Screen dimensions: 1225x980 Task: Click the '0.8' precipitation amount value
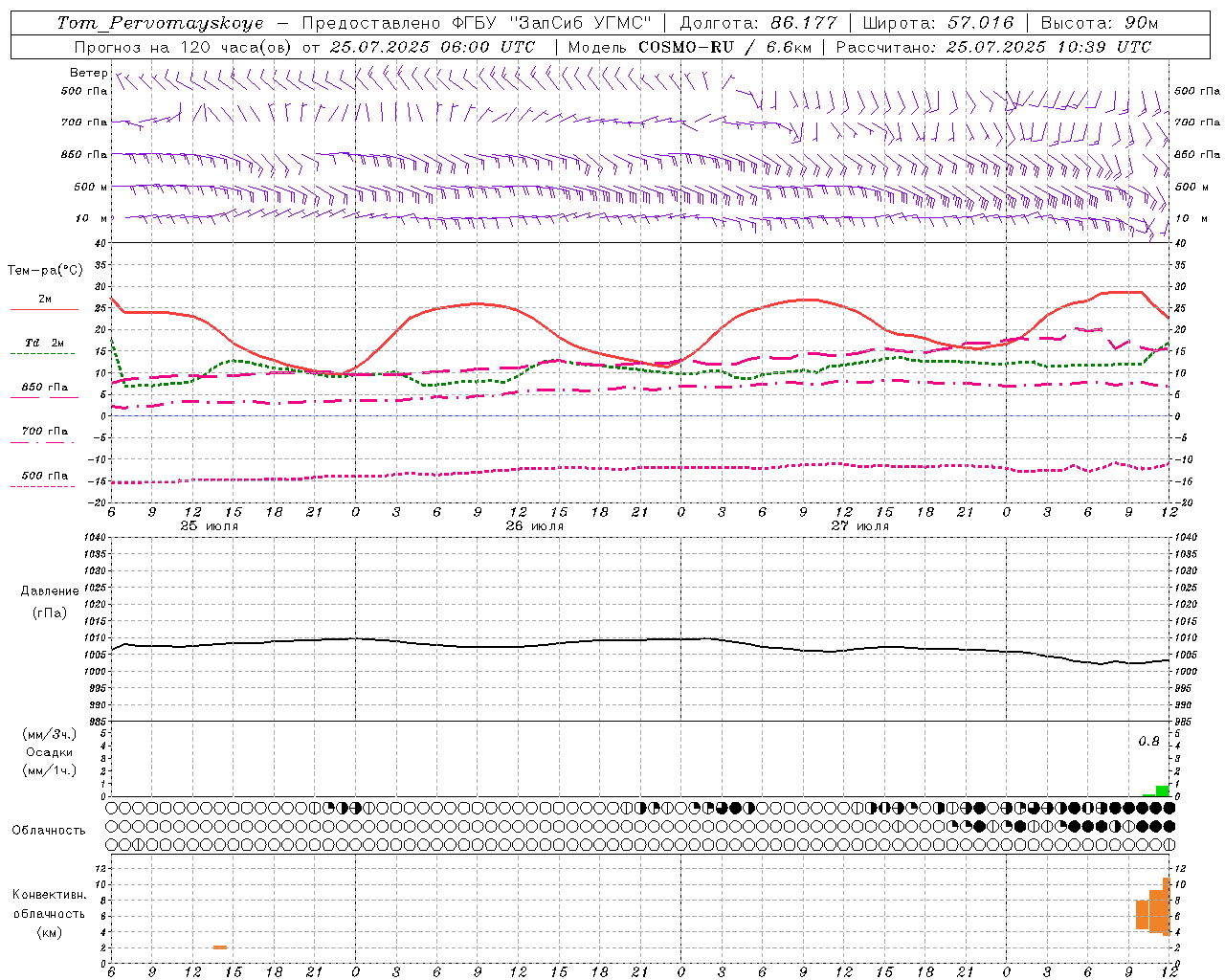[x=1148, y=742]
